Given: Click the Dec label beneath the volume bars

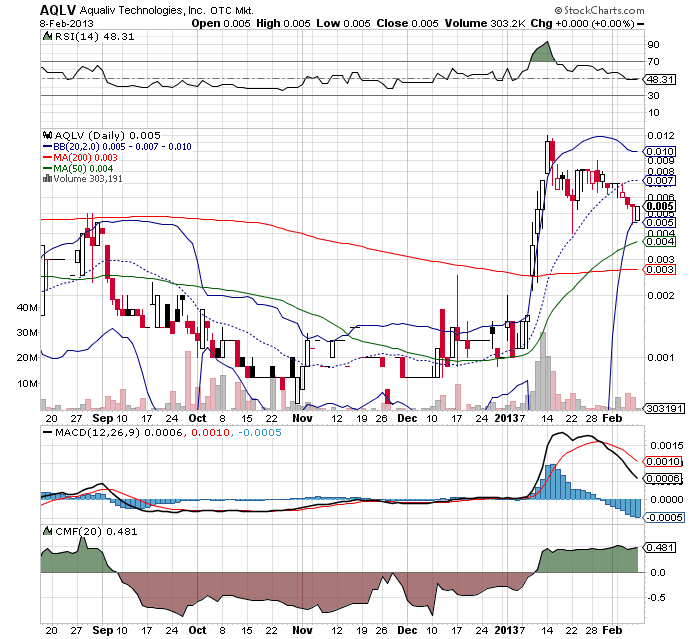Looking at the screenshot, I should coord(407,418).
